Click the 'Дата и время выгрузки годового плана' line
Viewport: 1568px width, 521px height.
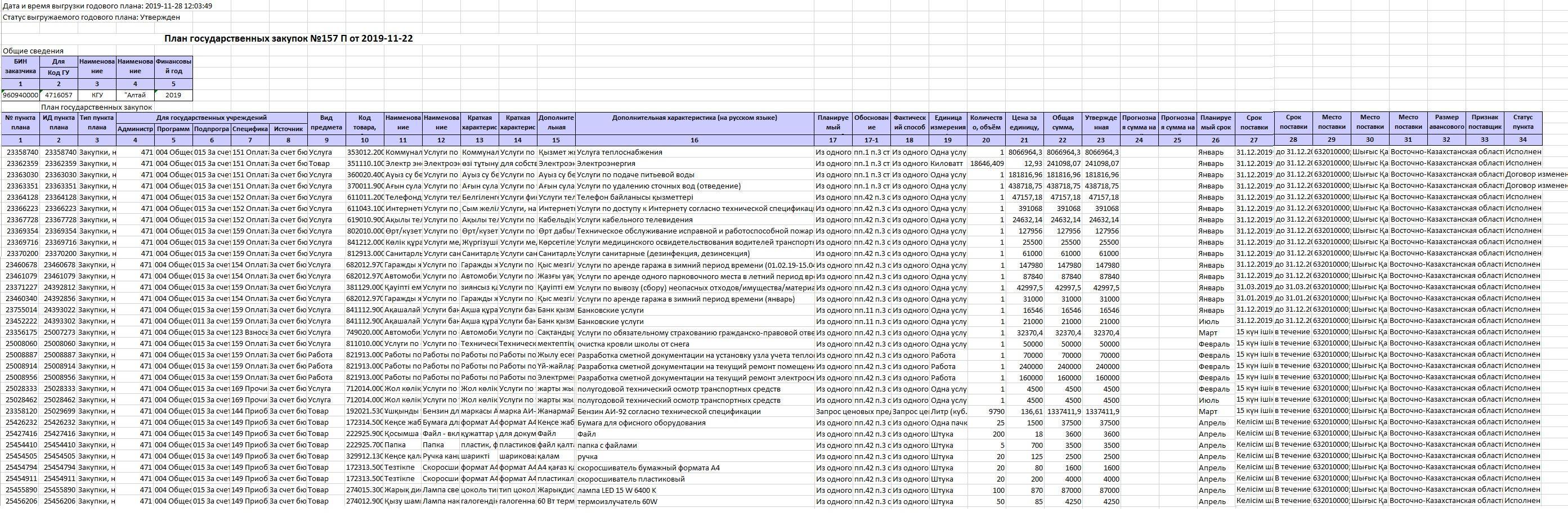pos(107,6)
